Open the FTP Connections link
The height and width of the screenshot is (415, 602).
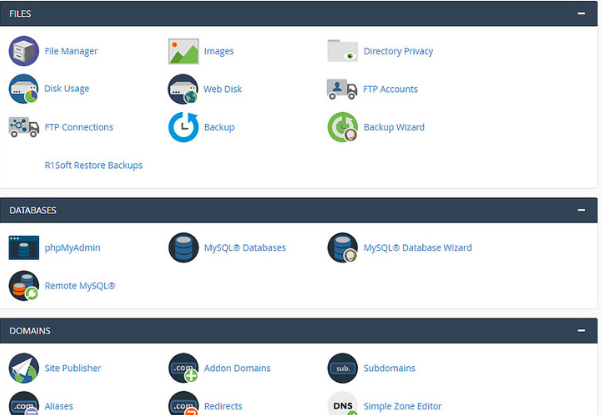click(79, 127)
